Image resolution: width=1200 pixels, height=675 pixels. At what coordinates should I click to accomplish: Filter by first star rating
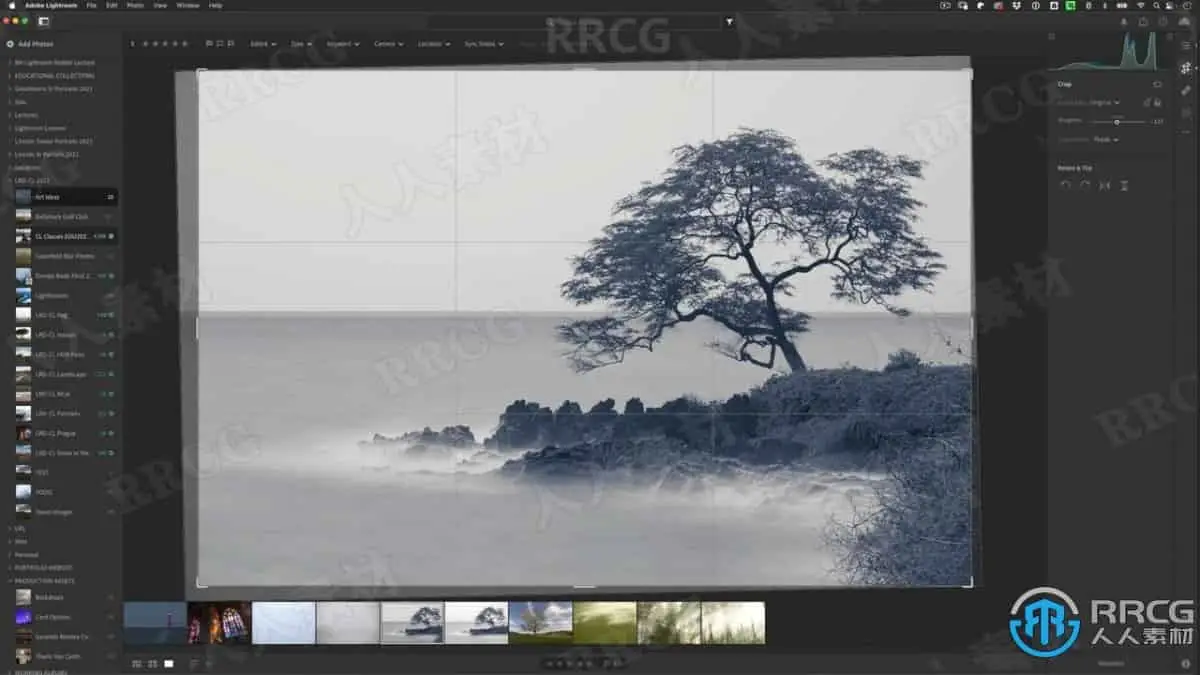coord(144,44)
